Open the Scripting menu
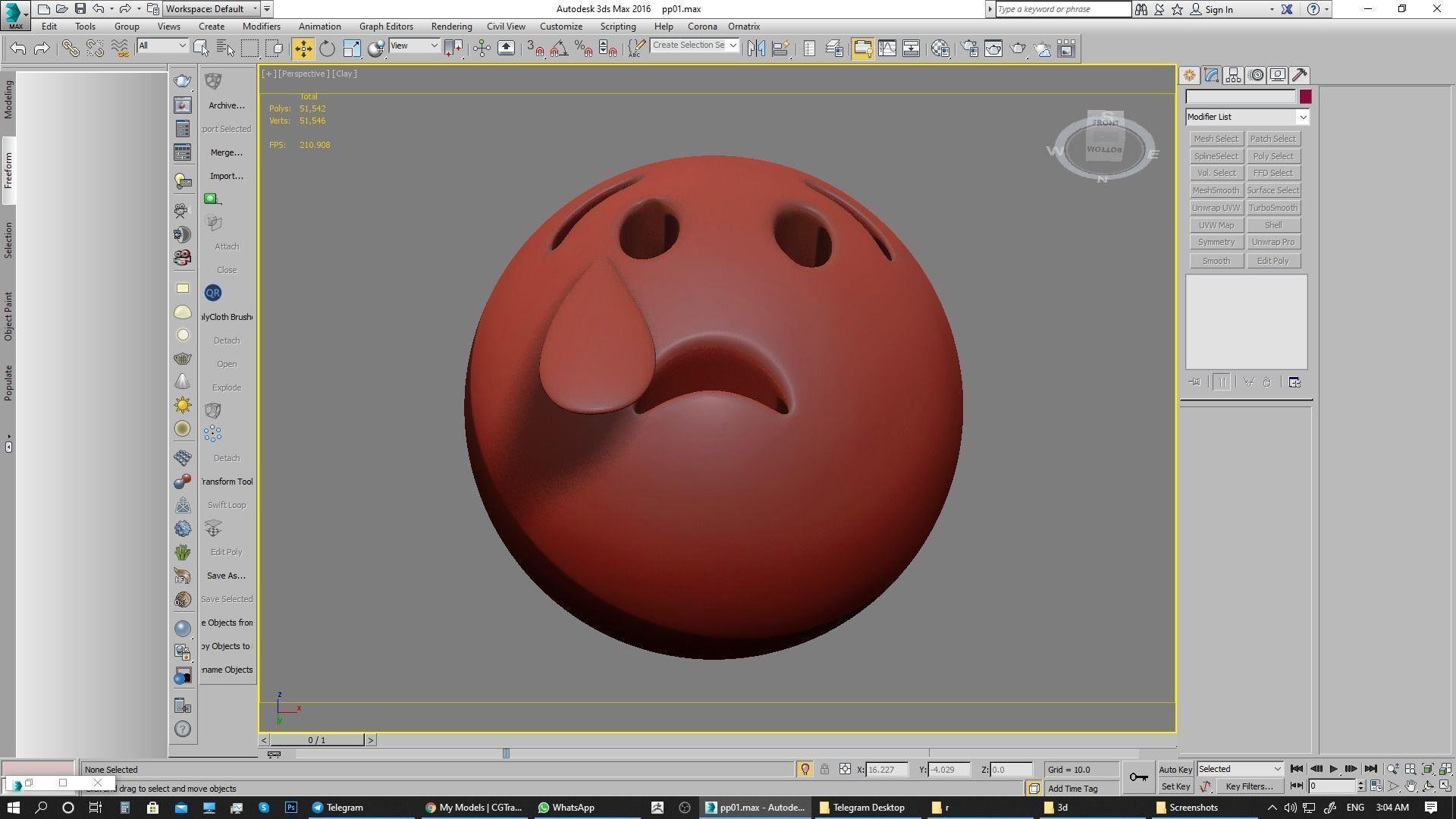1456x819 pixels. click(x=618, y=27)
